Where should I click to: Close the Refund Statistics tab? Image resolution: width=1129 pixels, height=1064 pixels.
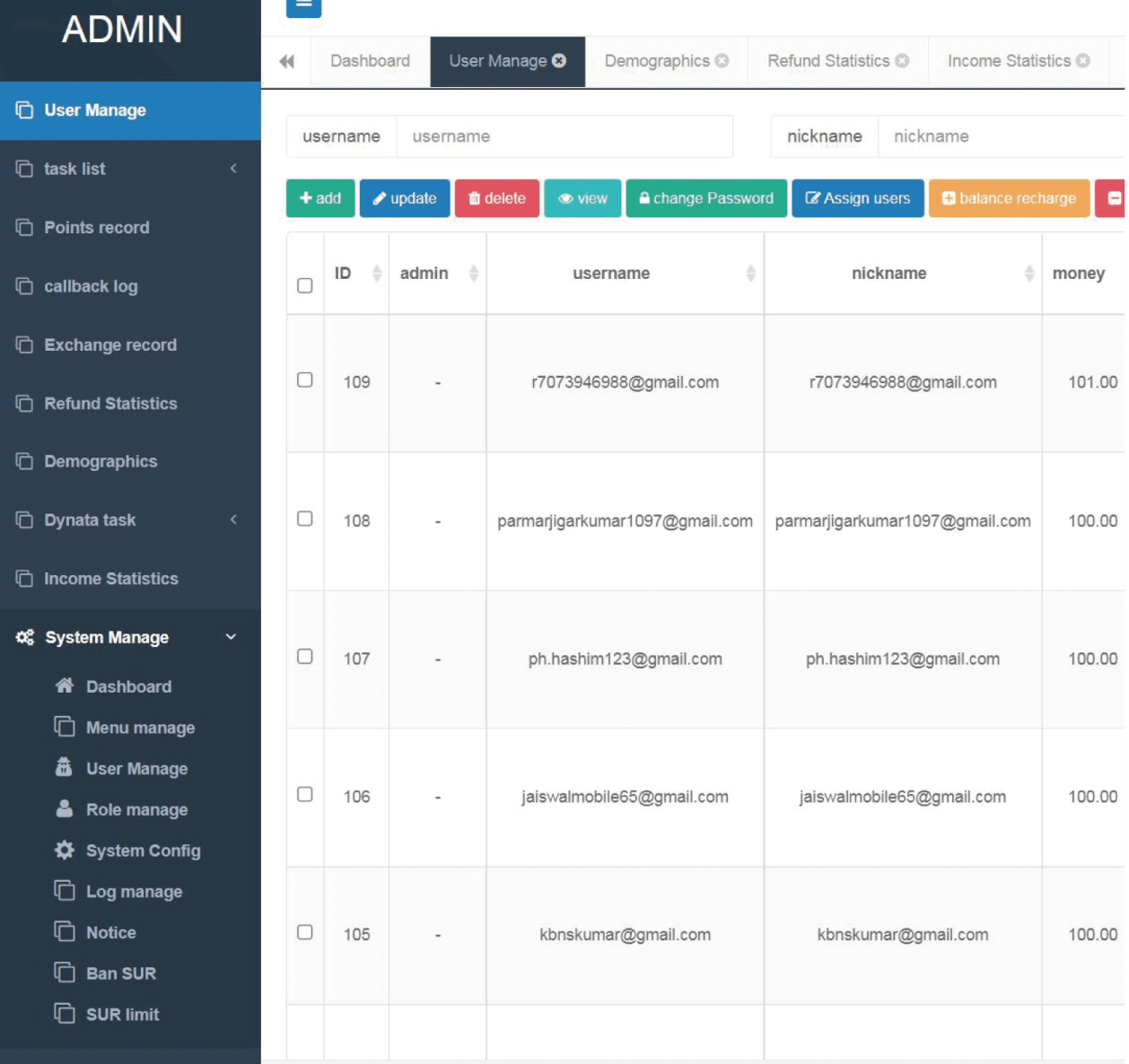pyautogui.click(x=902, y=61)
